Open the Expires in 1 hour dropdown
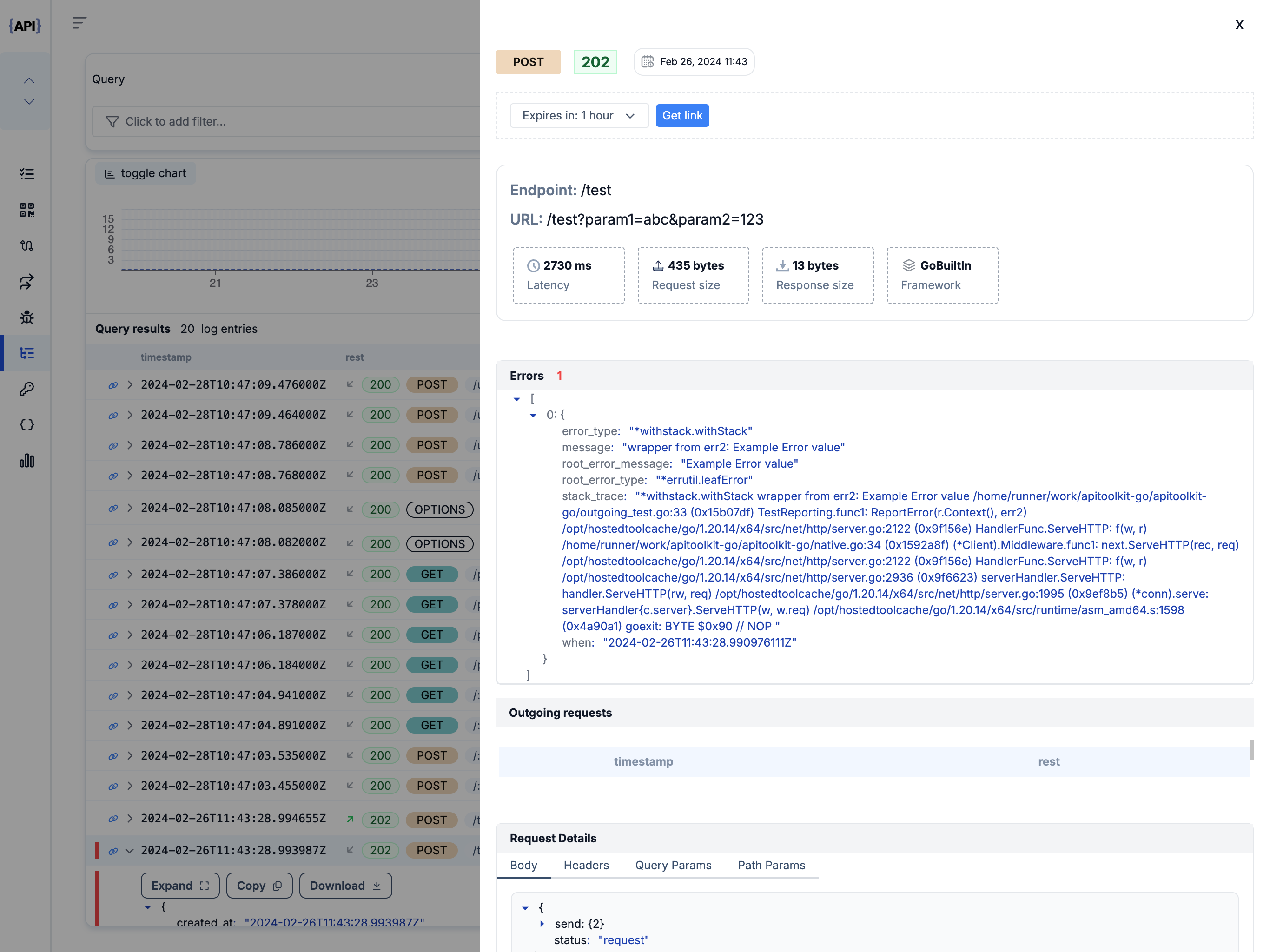The height and width of the screenshot is (952, 1270). [579, 115]
